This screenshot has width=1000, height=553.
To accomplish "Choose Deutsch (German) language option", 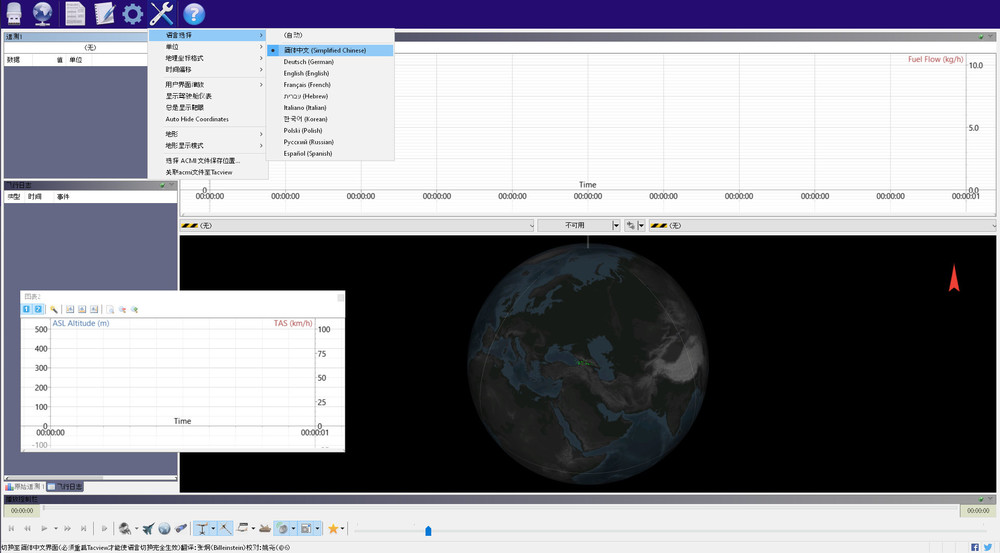I will click(308, 62).
